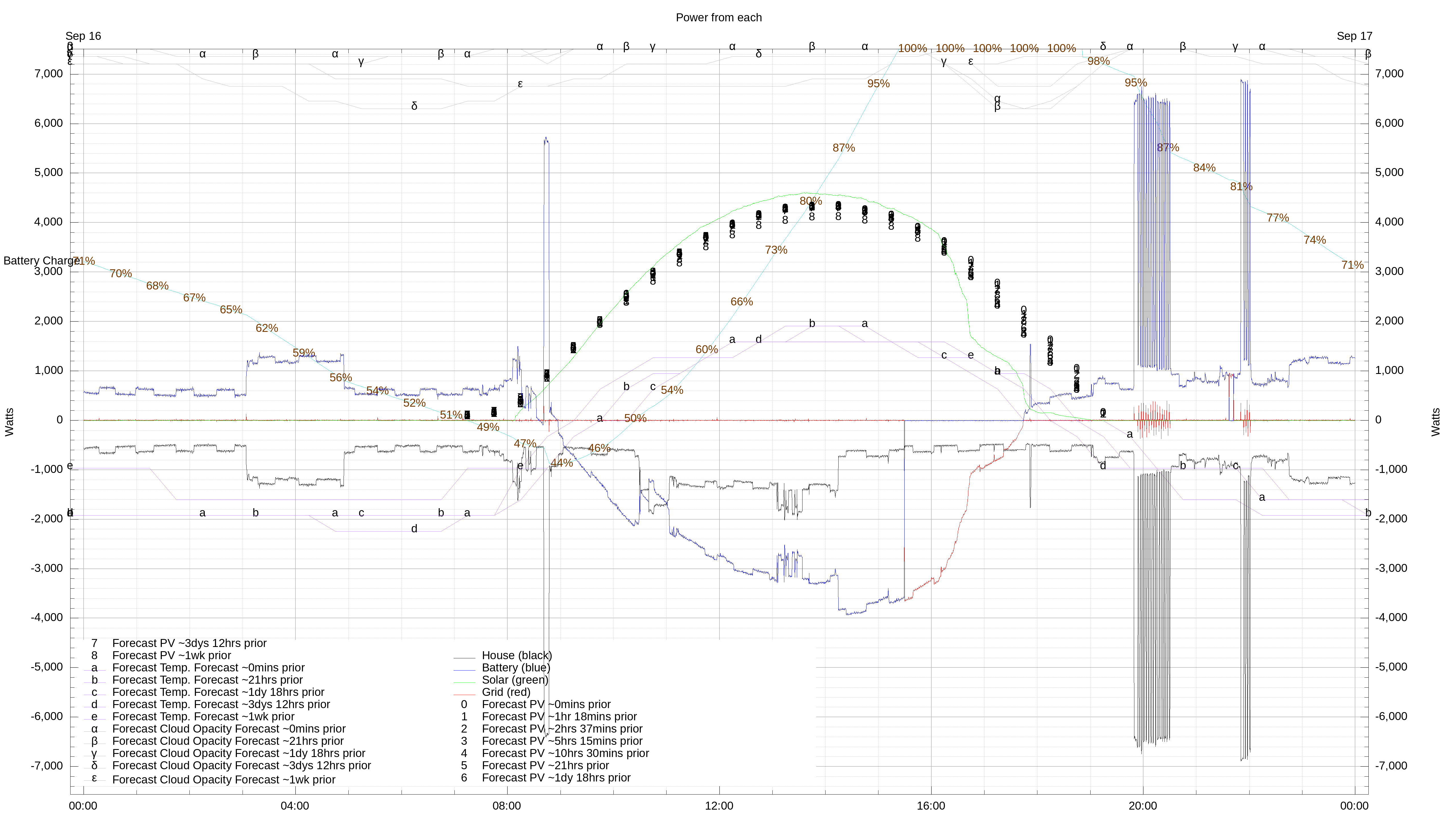Click the '65%' battery charge label
This screenshot has height=819, width=1456.
coord(231,310)
